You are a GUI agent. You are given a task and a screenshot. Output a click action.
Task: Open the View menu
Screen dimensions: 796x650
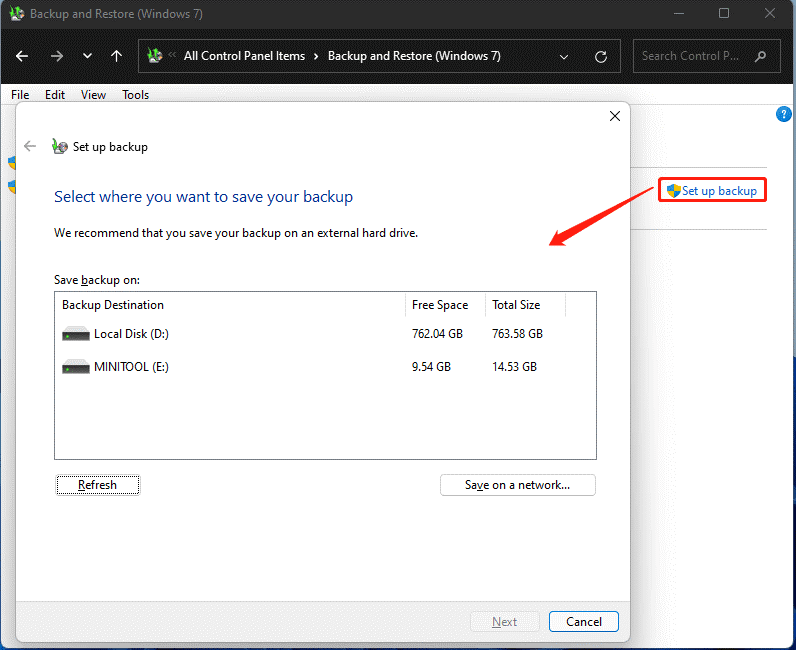93,95
